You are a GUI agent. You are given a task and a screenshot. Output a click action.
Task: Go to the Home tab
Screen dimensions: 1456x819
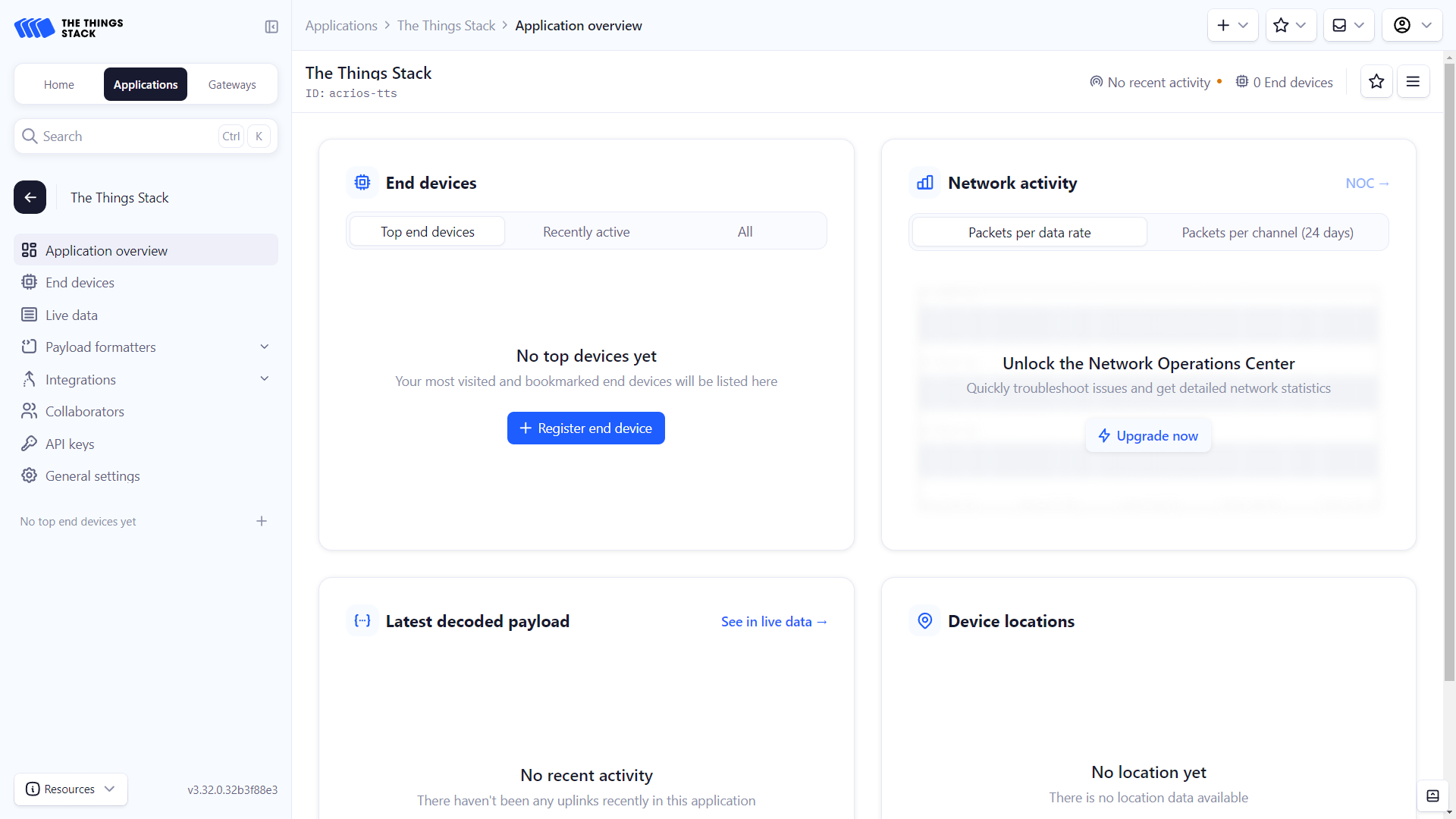[x=59, y=85]
